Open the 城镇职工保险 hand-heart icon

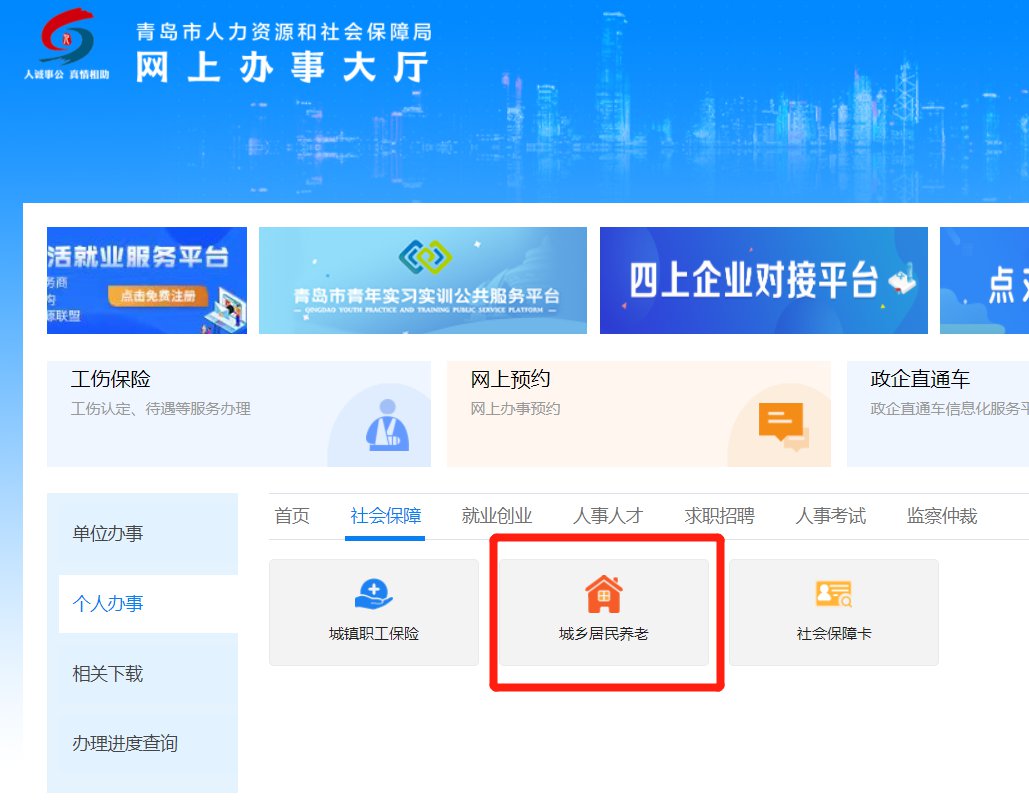[373, 593]
